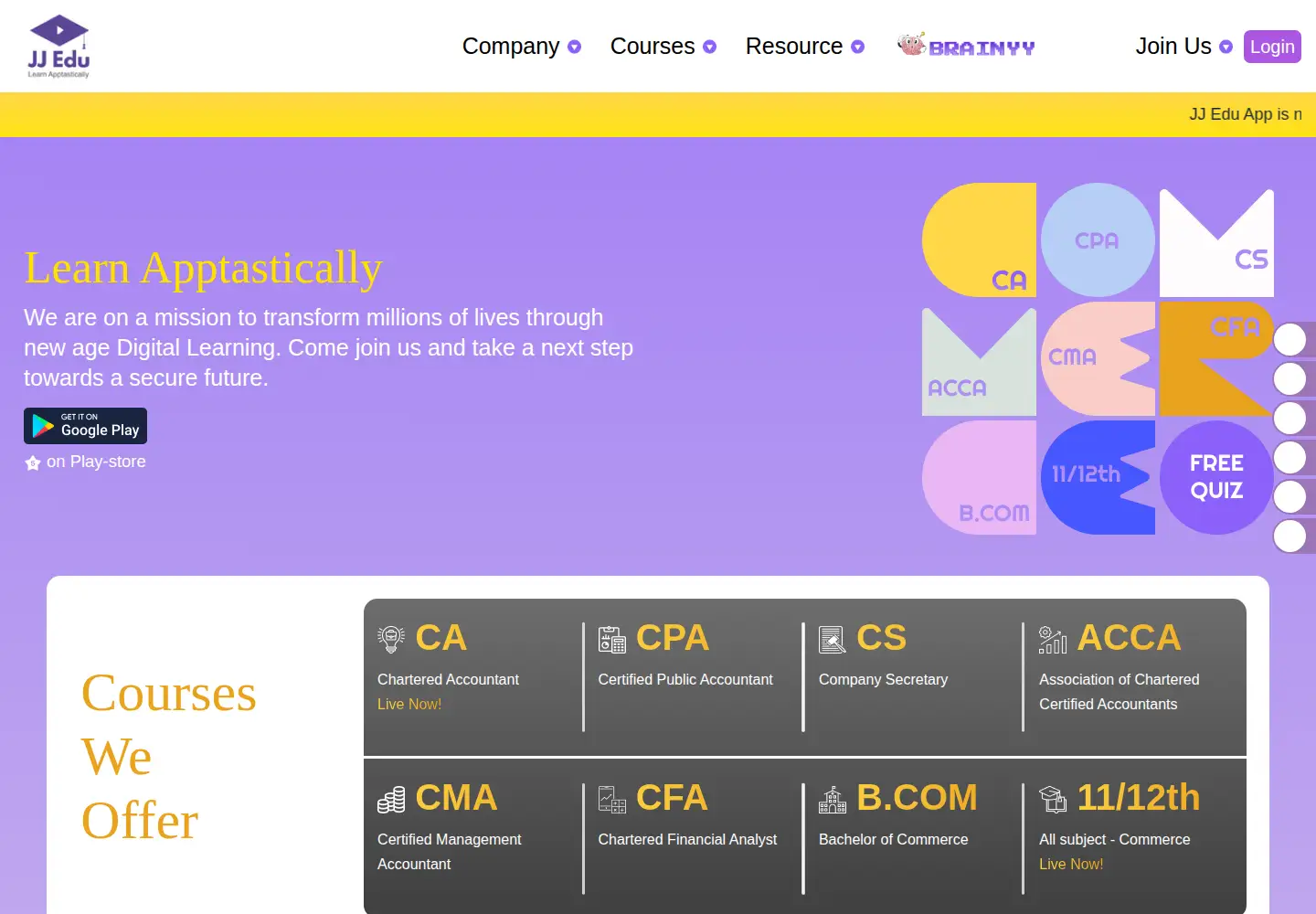Click the B.COM building course icon
The image size is (1316, 914).
coord(833,799)
